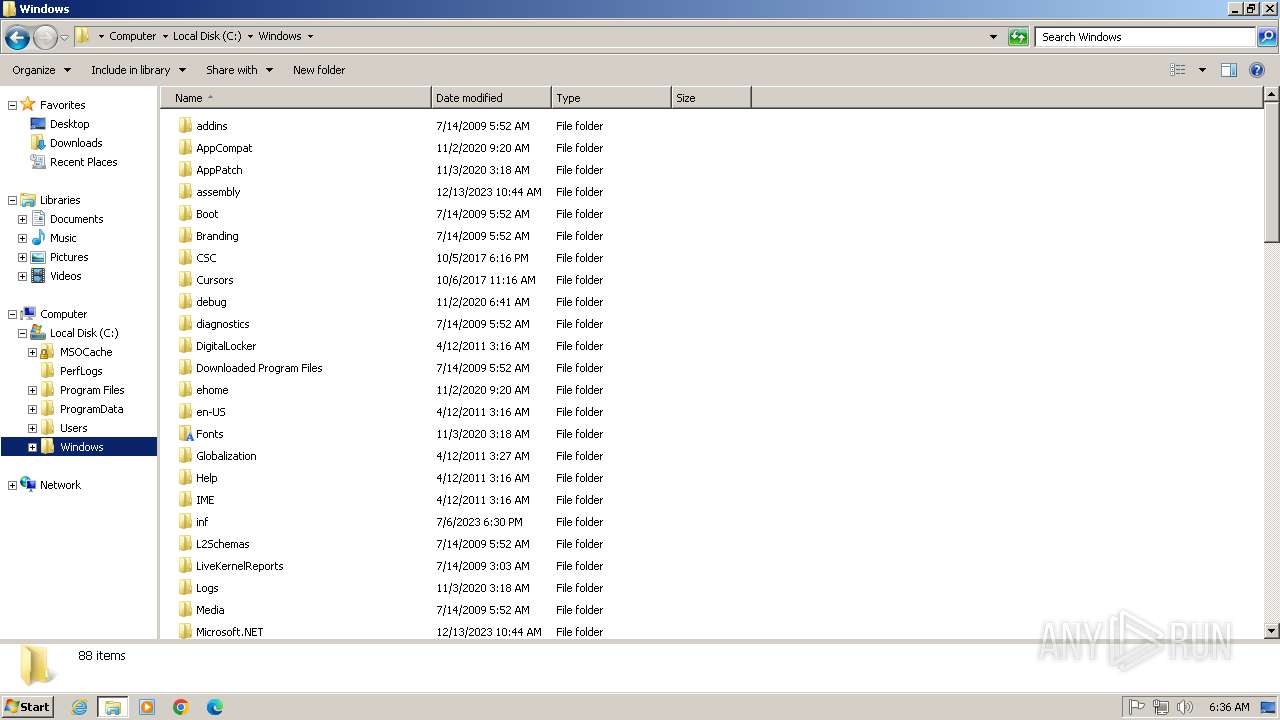Expand the Windows folder tree node
This screenshot has height=720, width=1280.
click(32, 447)
